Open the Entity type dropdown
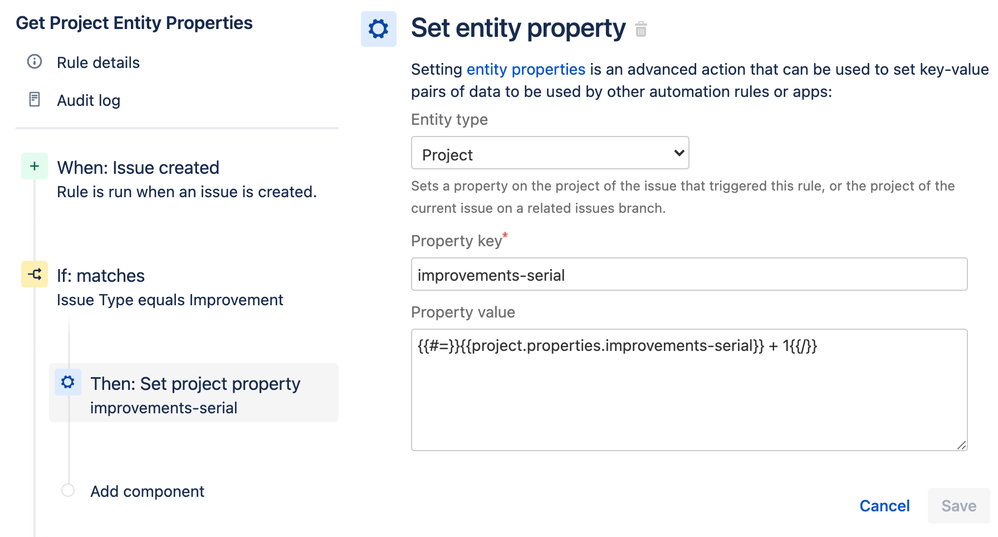The image size is (998, 537). 550,154
